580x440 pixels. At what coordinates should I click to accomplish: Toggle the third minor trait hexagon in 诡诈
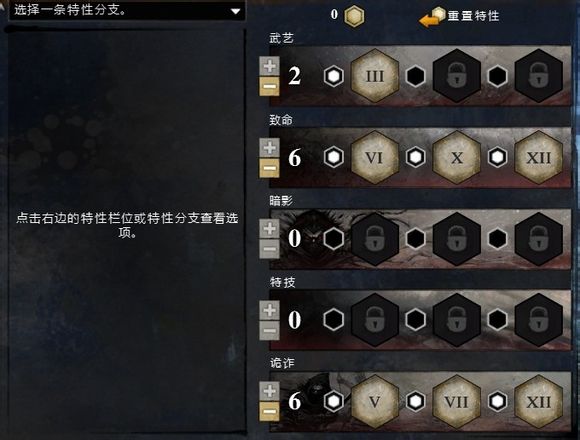click(498, 401)
